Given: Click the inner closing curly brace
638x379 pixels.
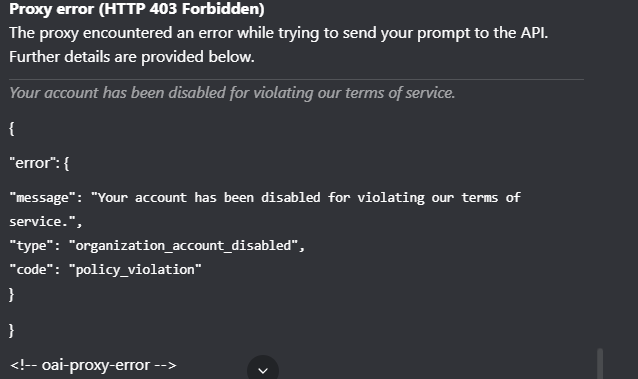Looking at the screenshot, I should coord(12,294).
